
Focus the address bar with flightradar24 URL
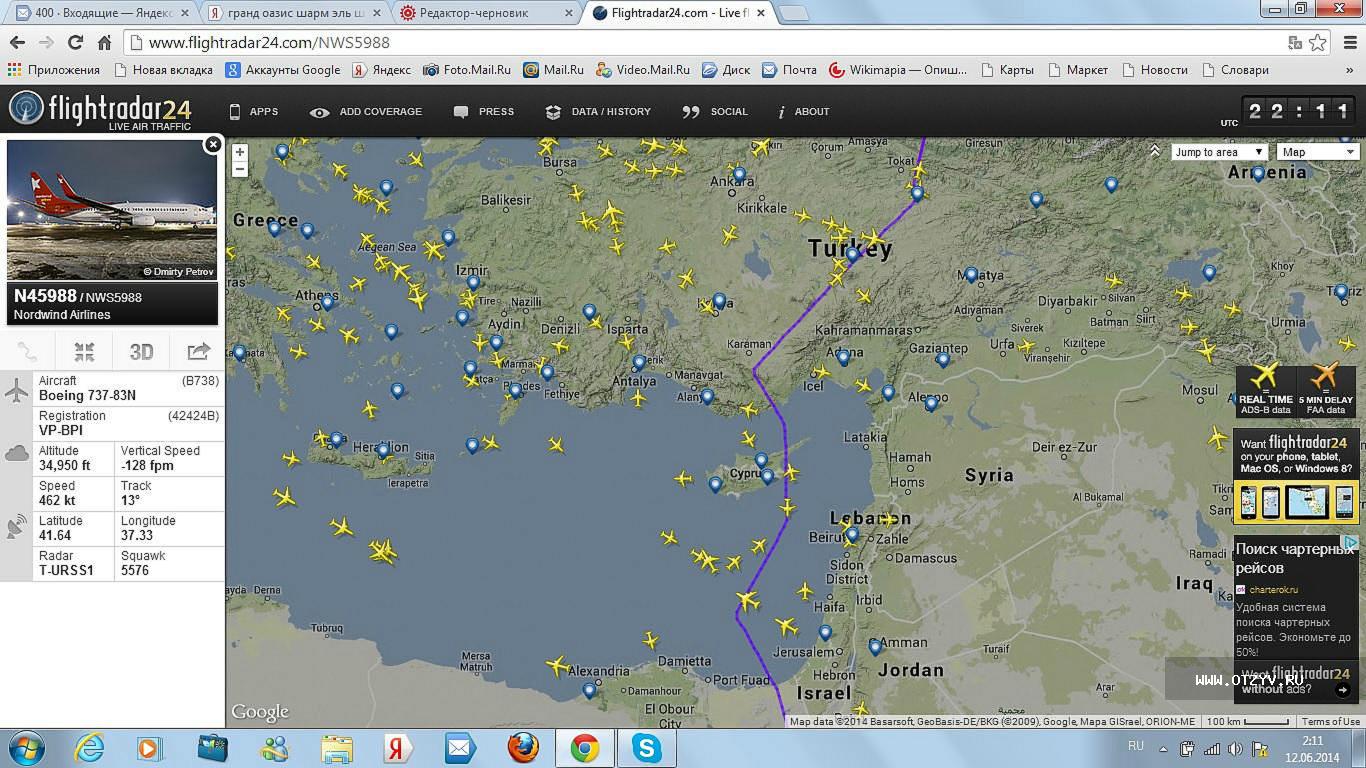pos(700,42)
